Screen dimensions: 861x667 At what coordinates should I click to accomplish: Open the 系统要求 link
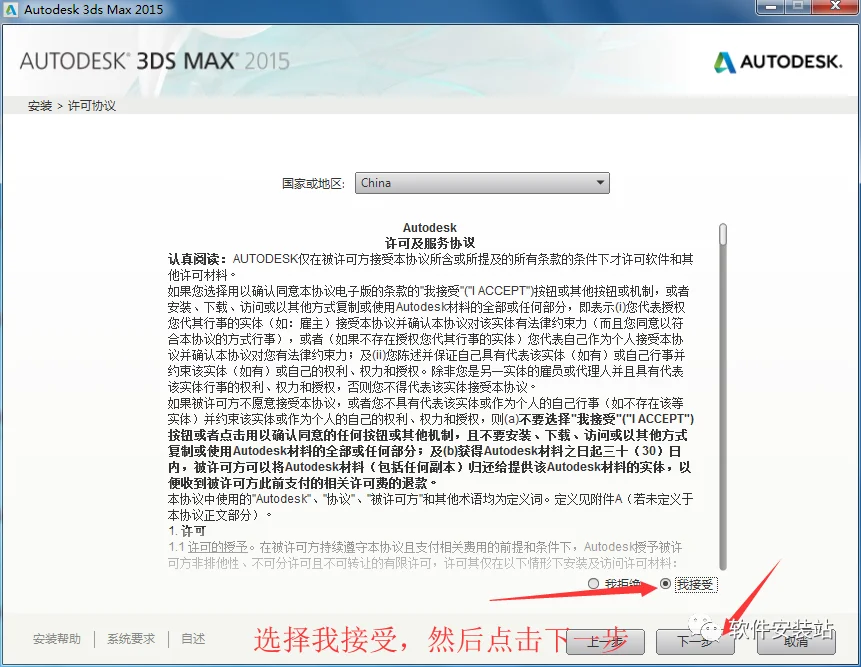(131, 639)
